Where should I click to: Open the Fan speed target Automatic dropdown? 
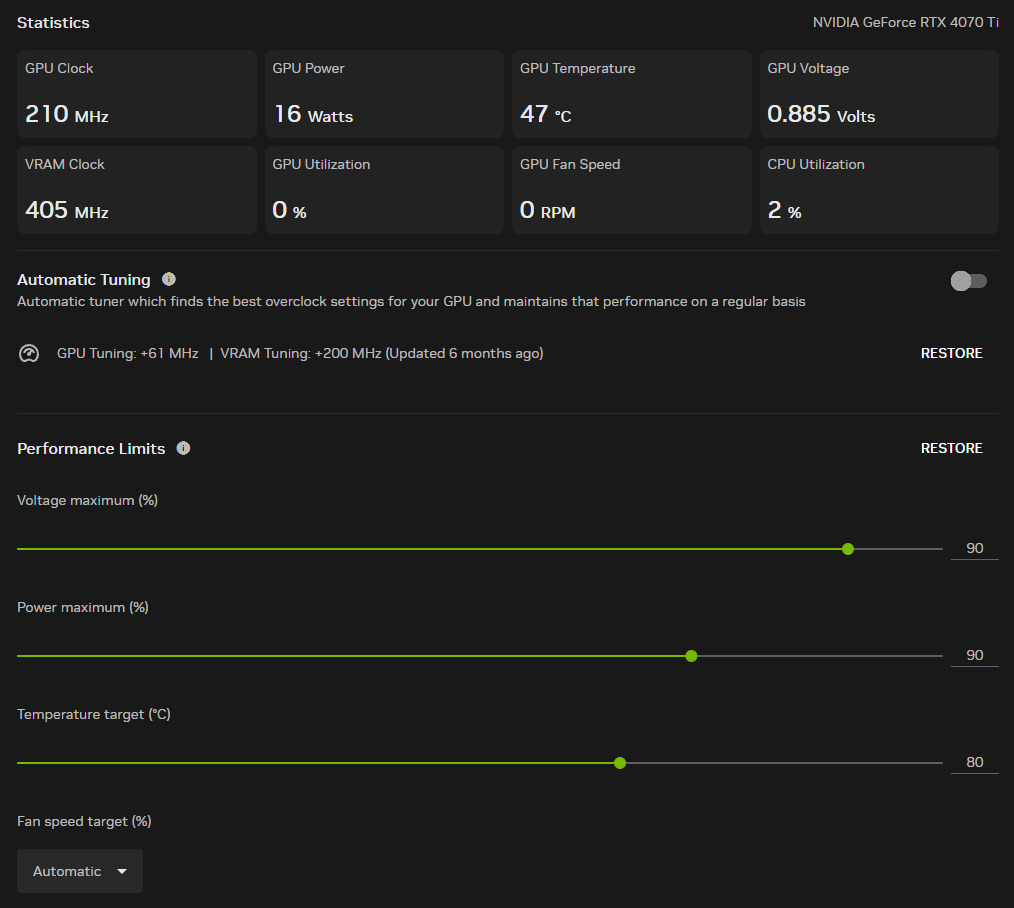(80, 871)
